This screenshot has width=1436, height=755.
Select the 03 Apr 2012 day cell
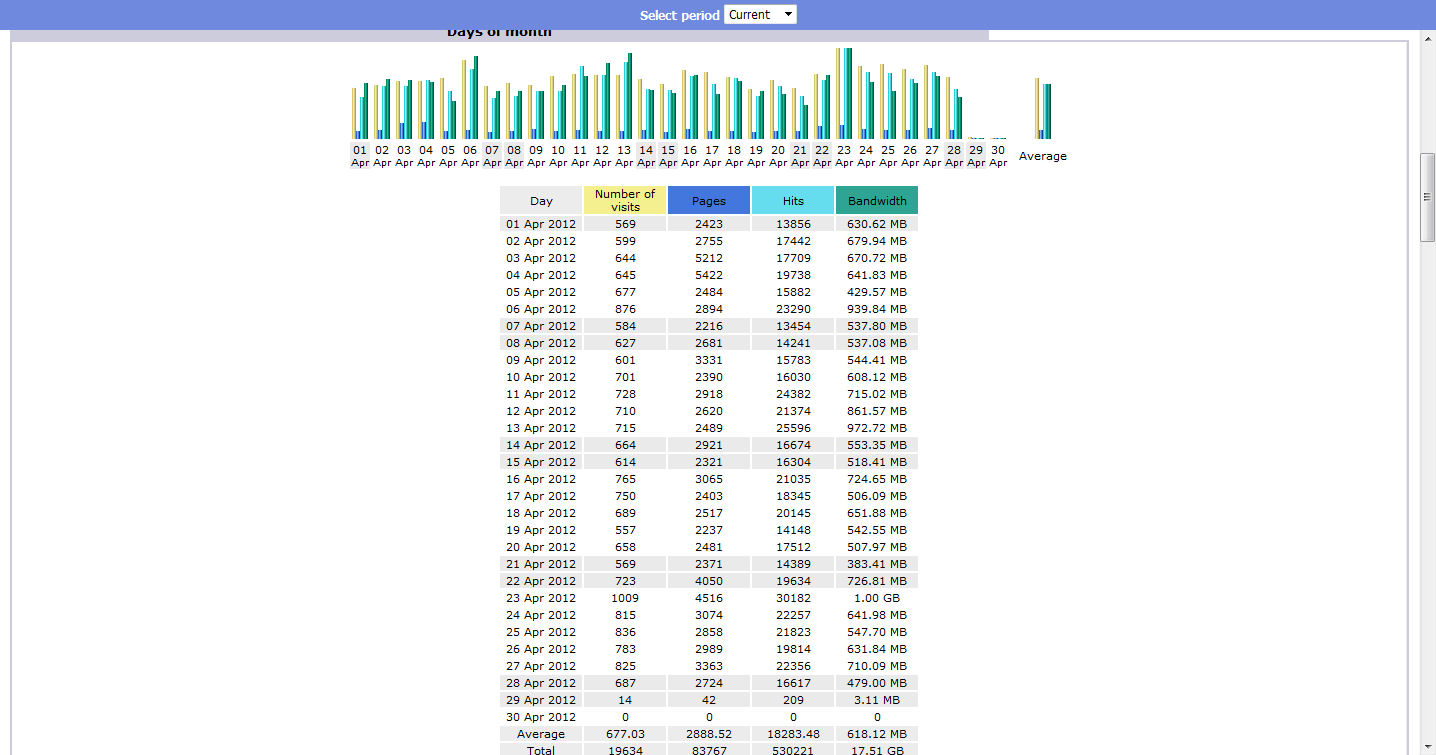[541, 258]
